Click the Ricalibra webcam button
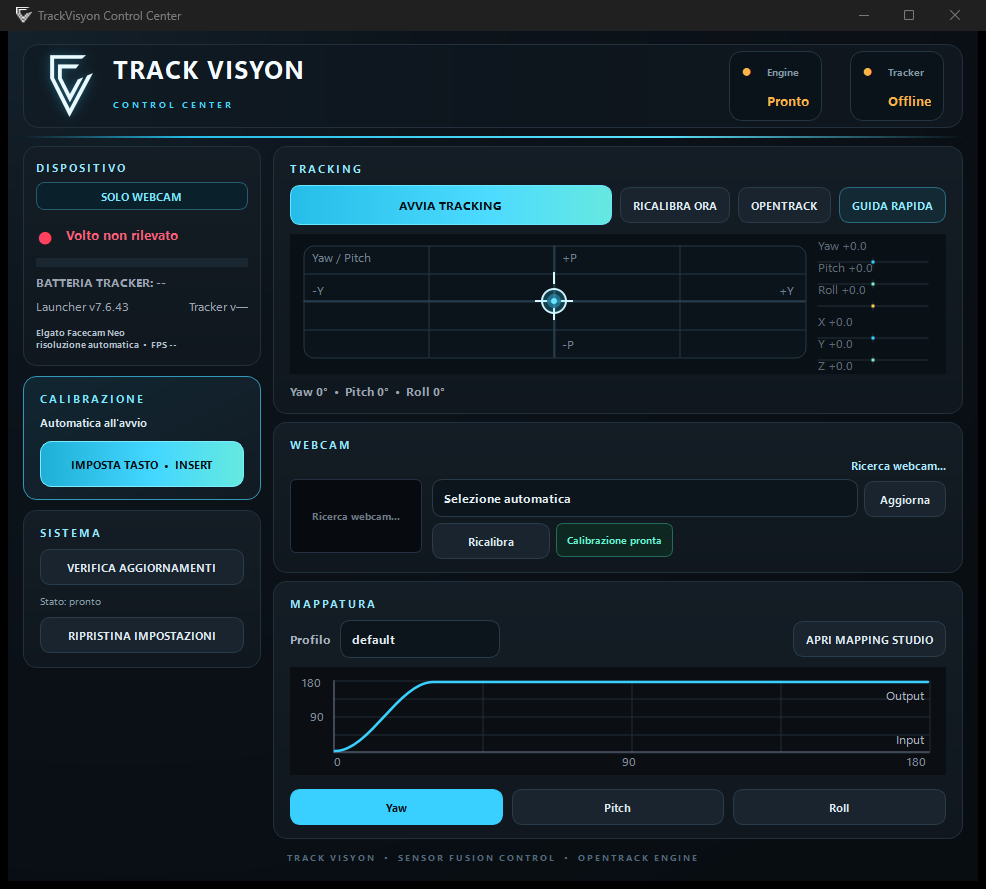Image resolution: width=986 pixels, height=889 pixels. 490,541
